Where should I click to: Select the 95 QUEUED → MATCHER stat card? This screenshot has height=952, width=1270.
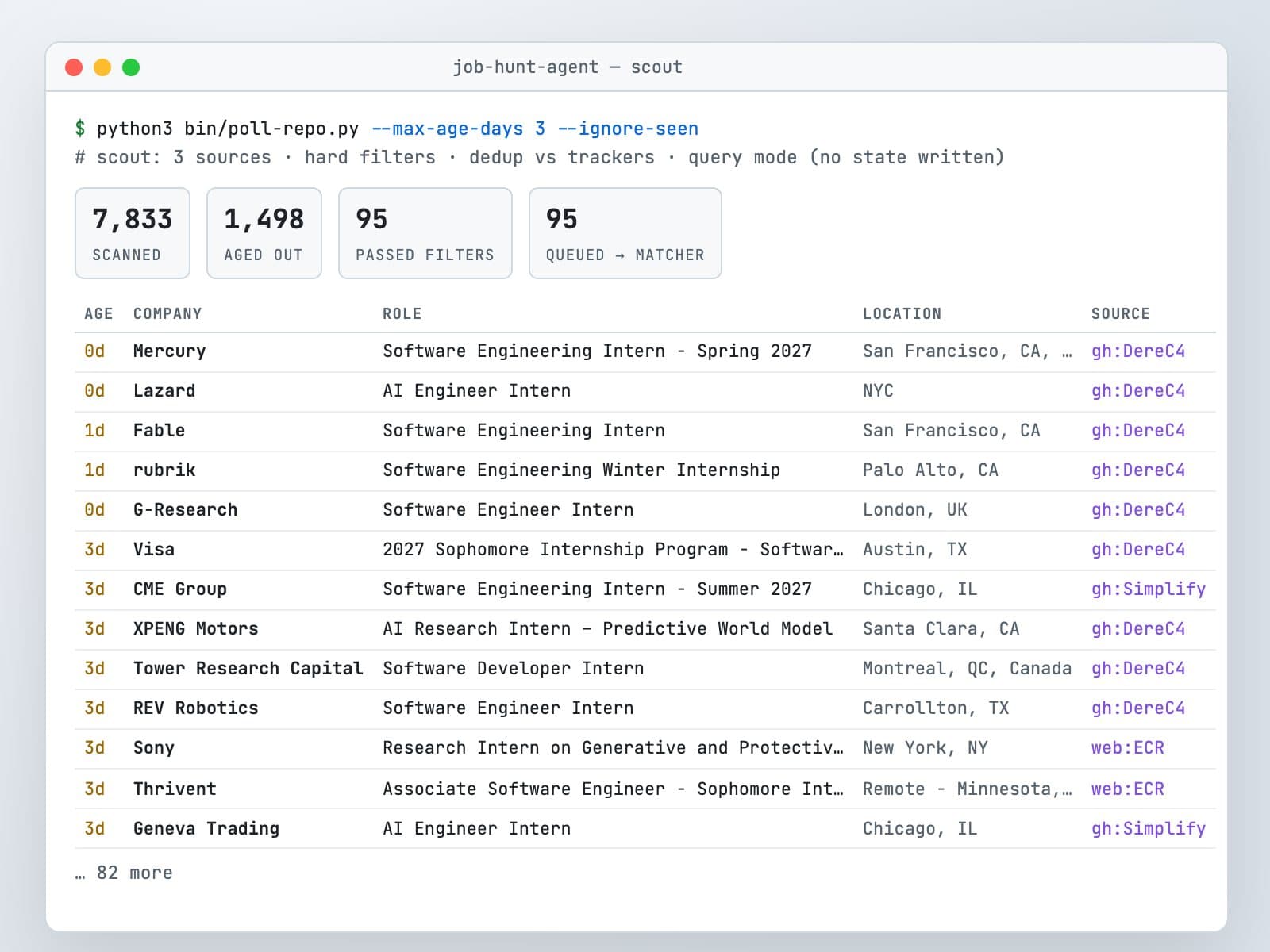[625, 233]
